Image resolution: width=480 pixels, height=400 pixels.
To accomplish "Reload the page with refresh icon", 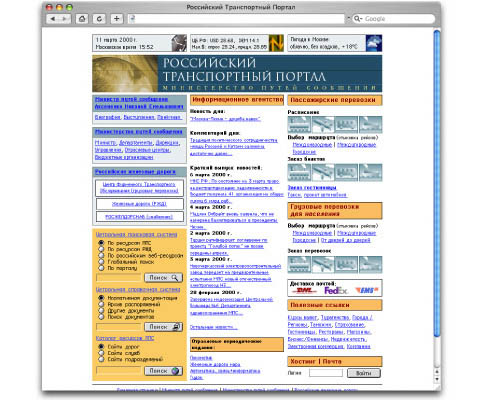I will [x=99, y=19].
